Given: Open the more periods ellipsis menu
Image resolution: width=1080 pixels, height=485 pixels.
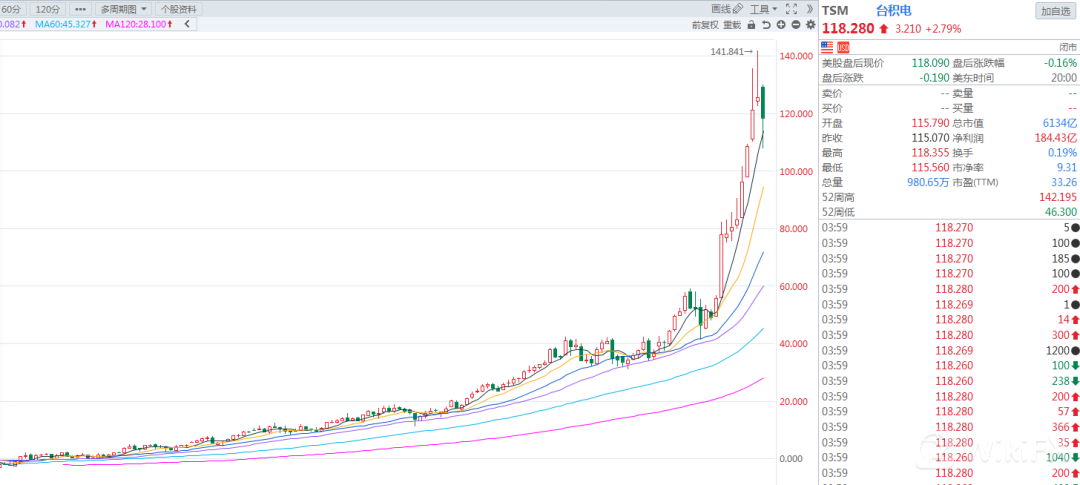Looking at the screenshot, I should (80, 9).
